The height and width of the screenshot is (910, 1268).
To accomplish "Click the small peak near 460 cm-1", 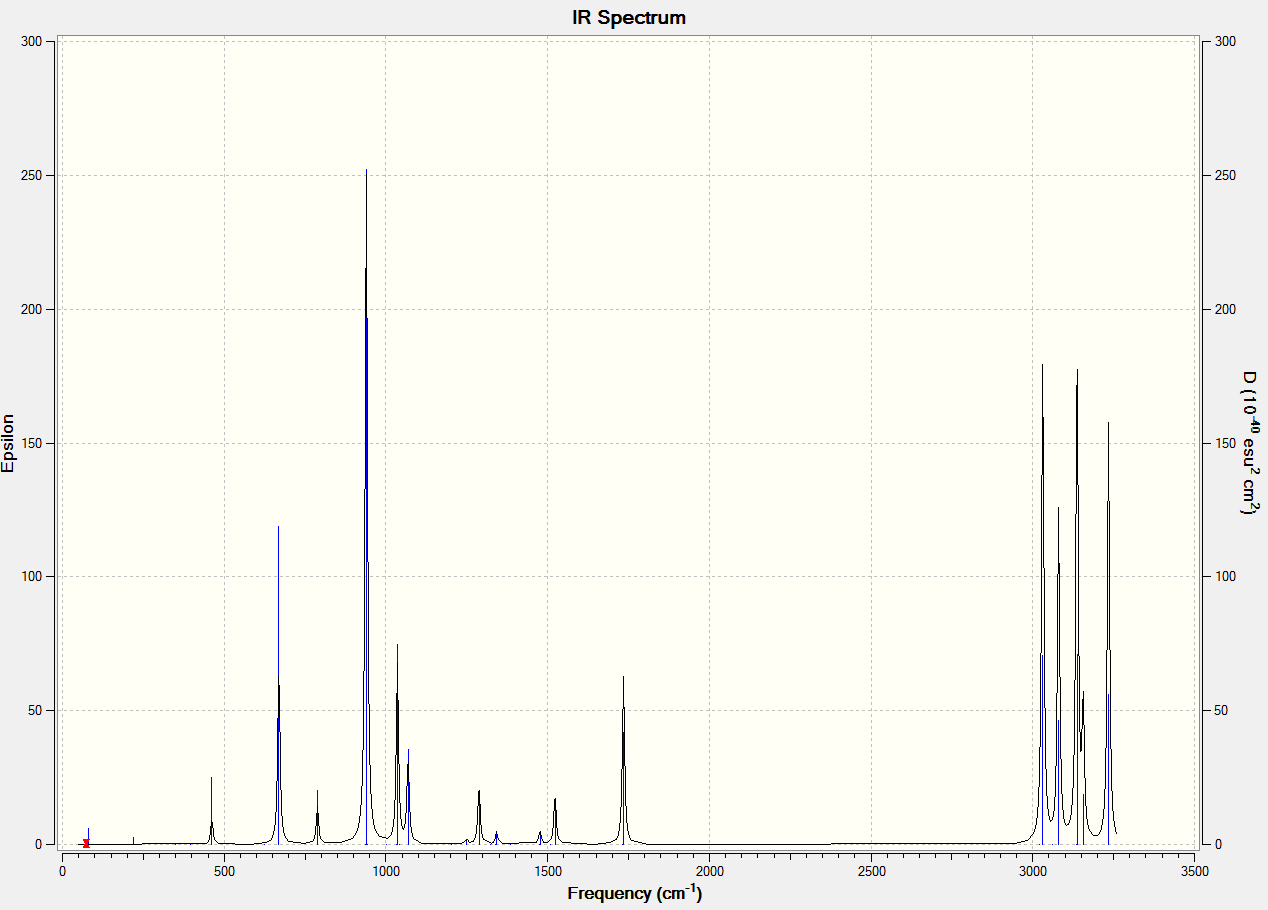I will [x=211, y=810].
